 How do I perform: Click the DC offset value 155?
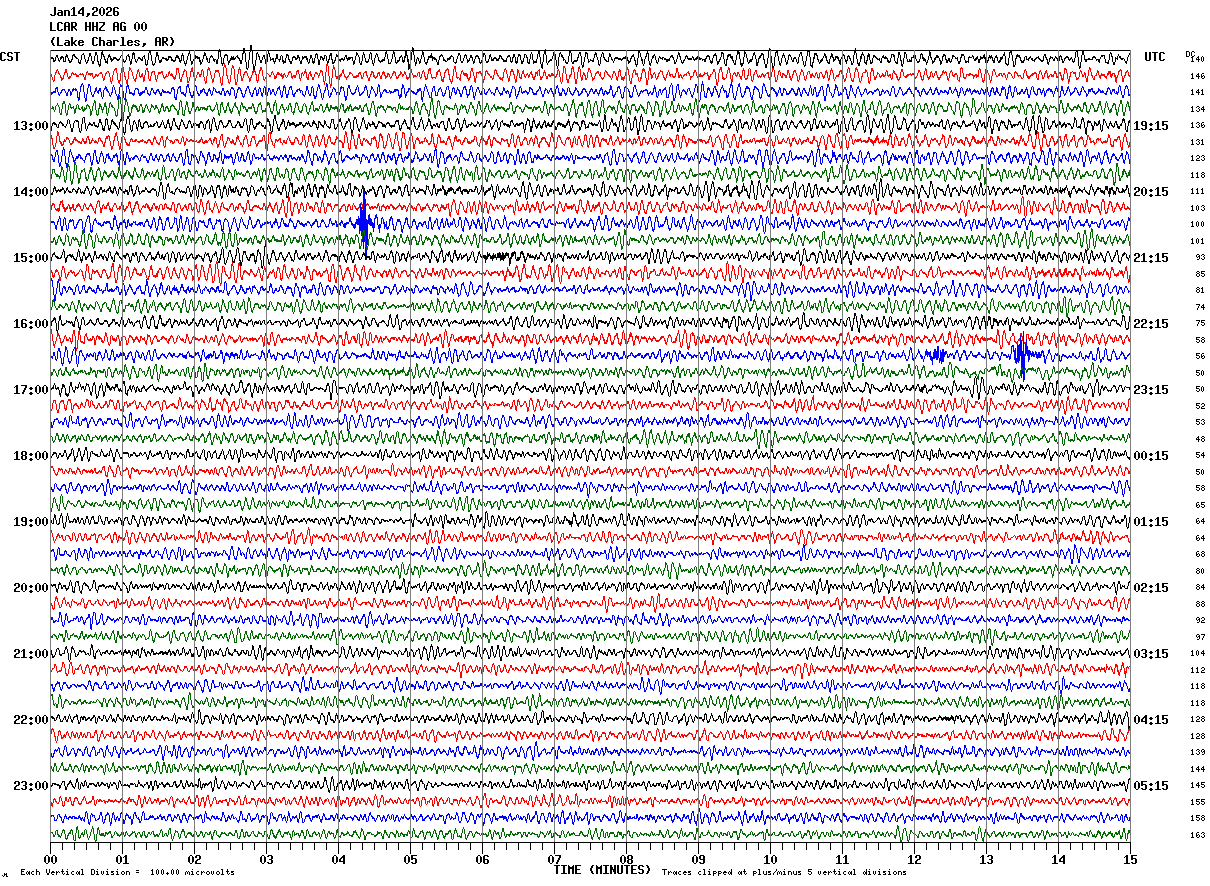click(x=1197, y=802)
